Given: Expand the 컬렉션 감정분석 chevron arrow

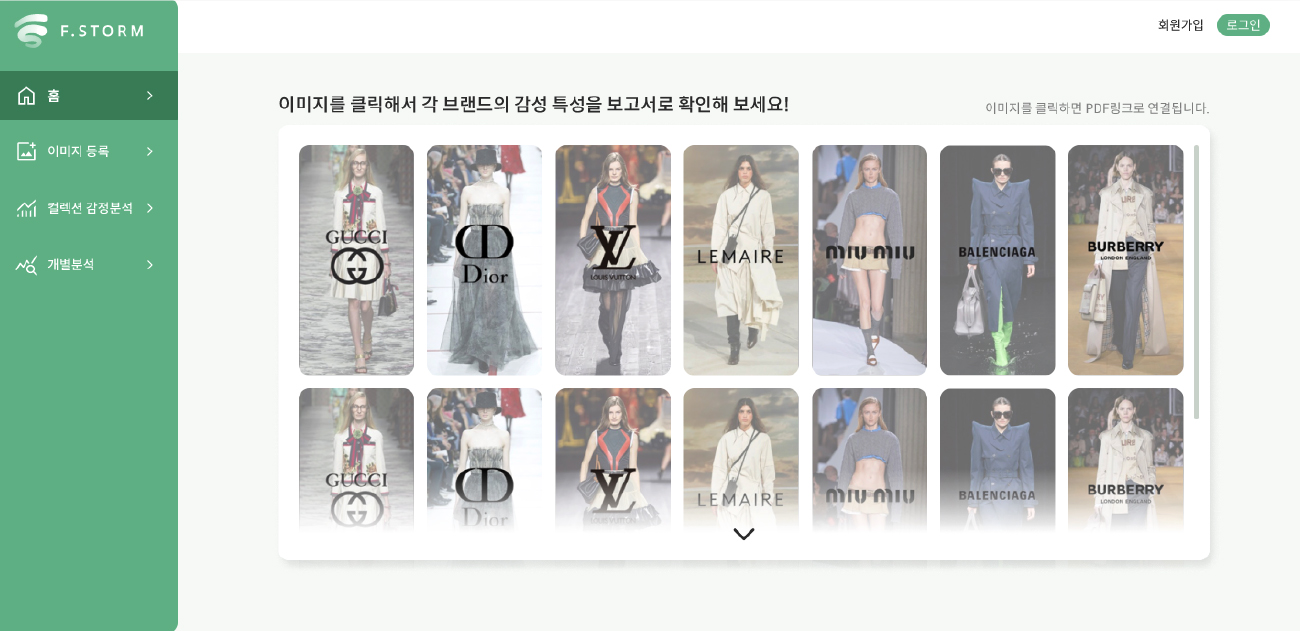Looking at the screenshot, I should [x=150, y=208].
